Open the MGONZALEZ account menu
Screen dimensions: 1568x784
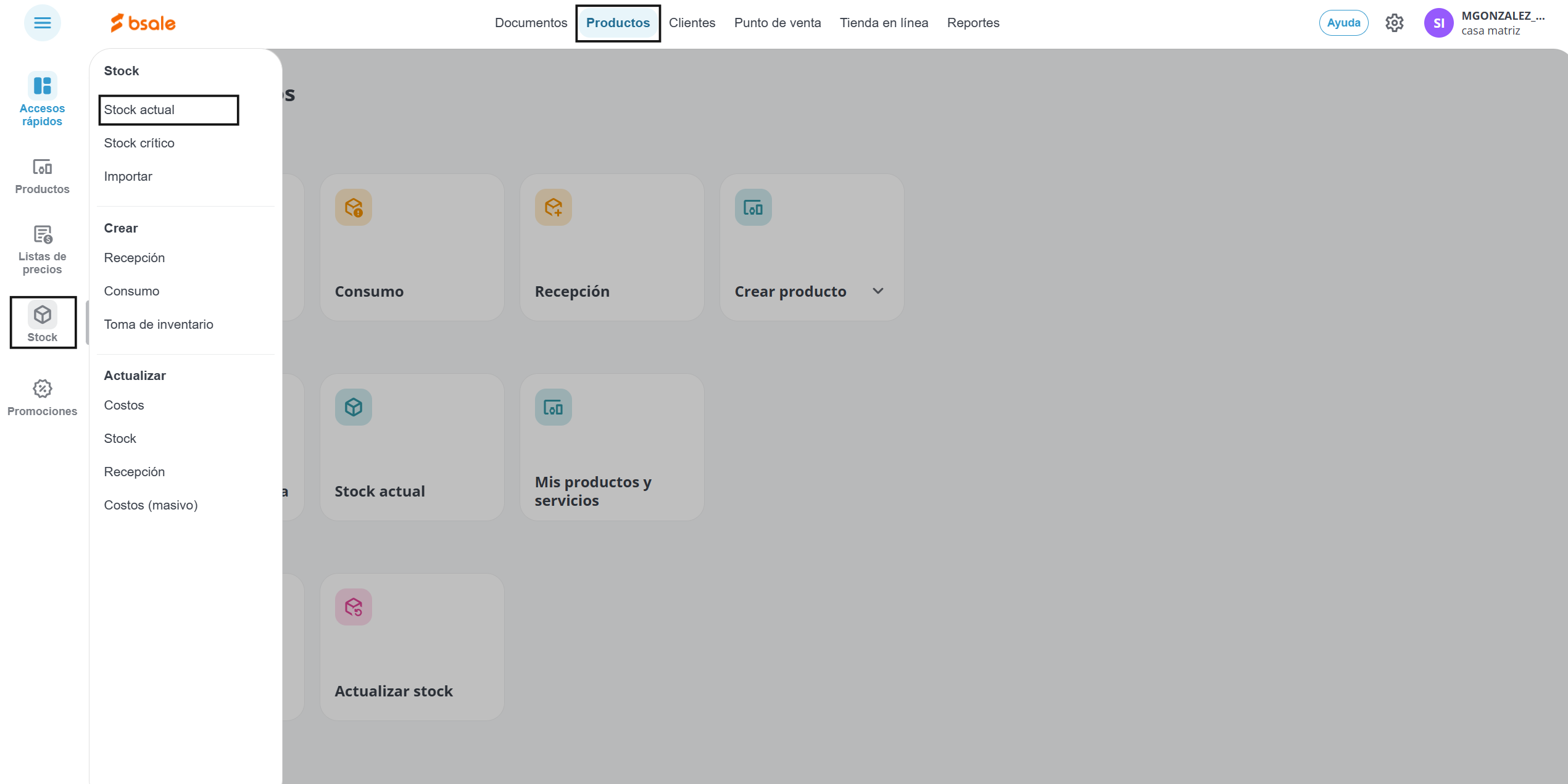tap(1502, 23)
